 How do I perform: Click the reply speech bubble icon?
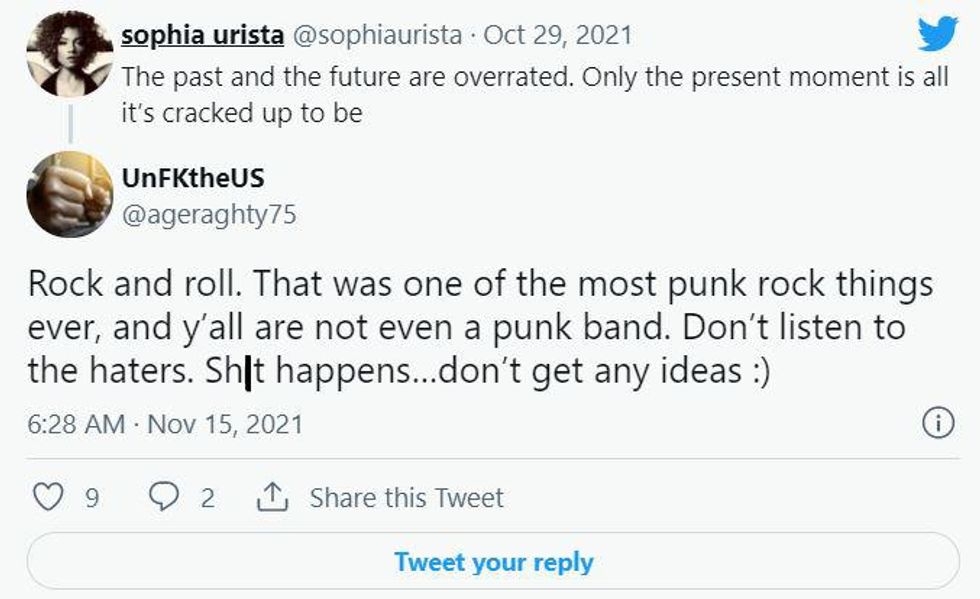click(x=163, y=497)
